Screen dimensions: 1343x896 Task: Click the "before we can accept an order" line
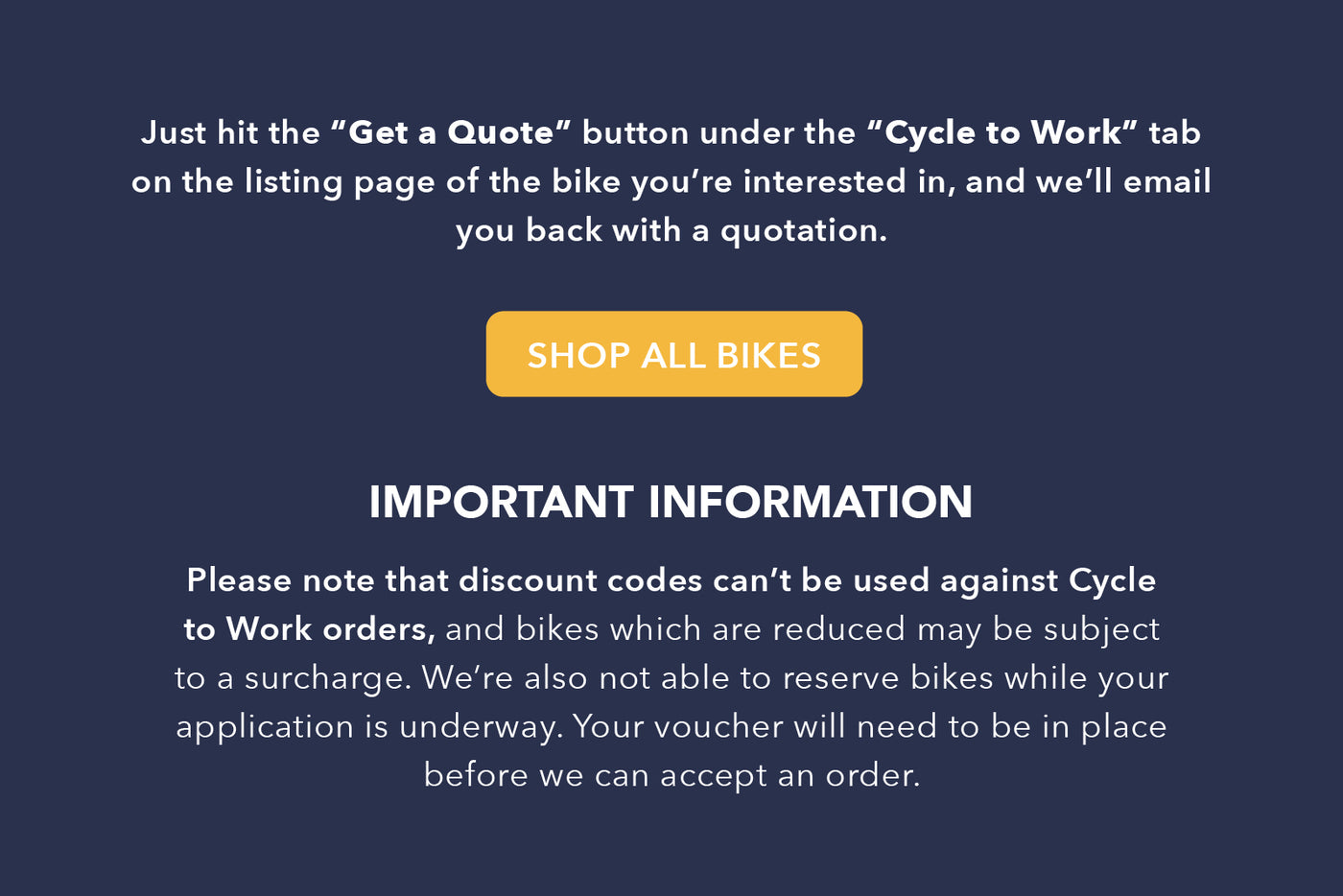pos(671,775)
